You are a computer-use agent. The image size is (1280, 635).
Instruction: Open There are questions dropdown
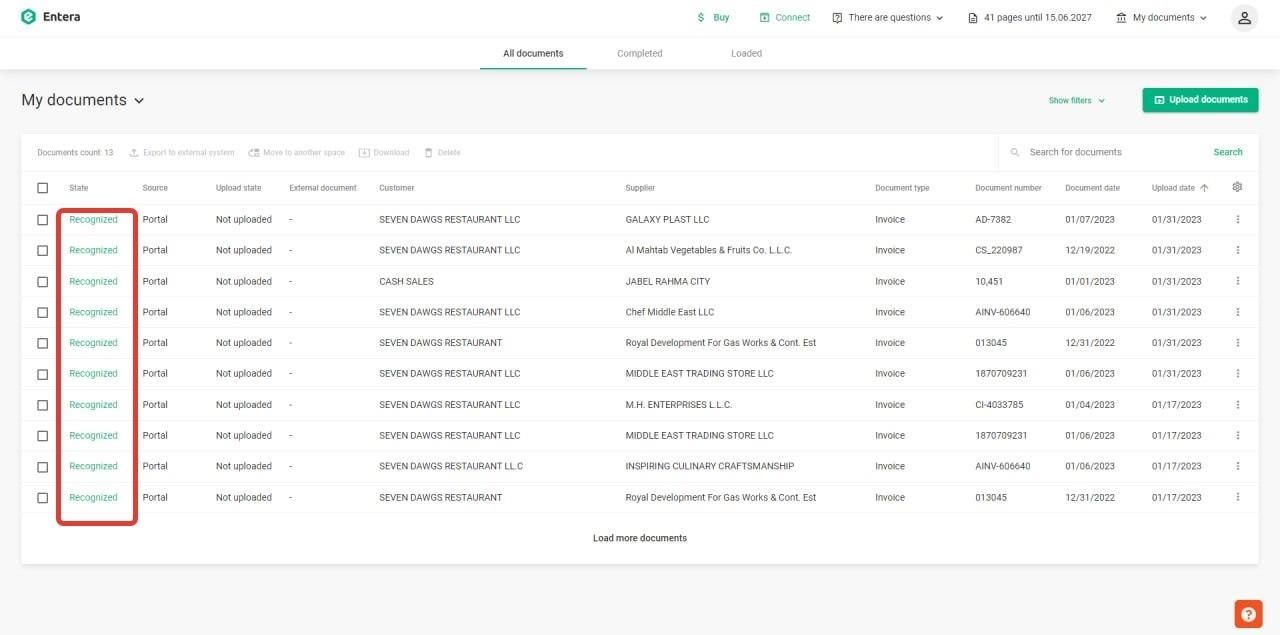click(x=888, y=18)
